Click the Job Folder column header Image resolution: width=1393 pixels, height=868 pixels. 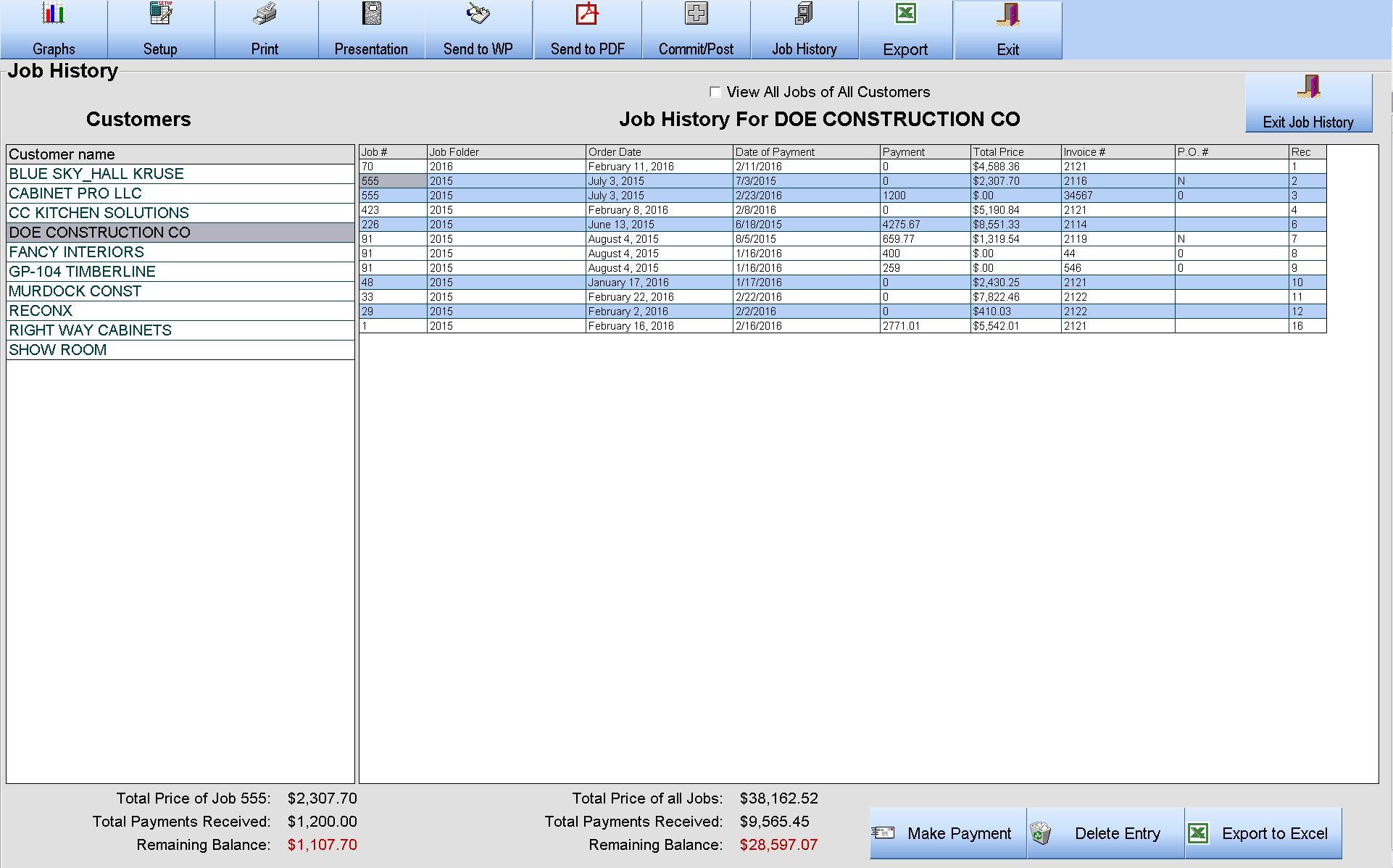pyautogui.click(x=507, y=152)
